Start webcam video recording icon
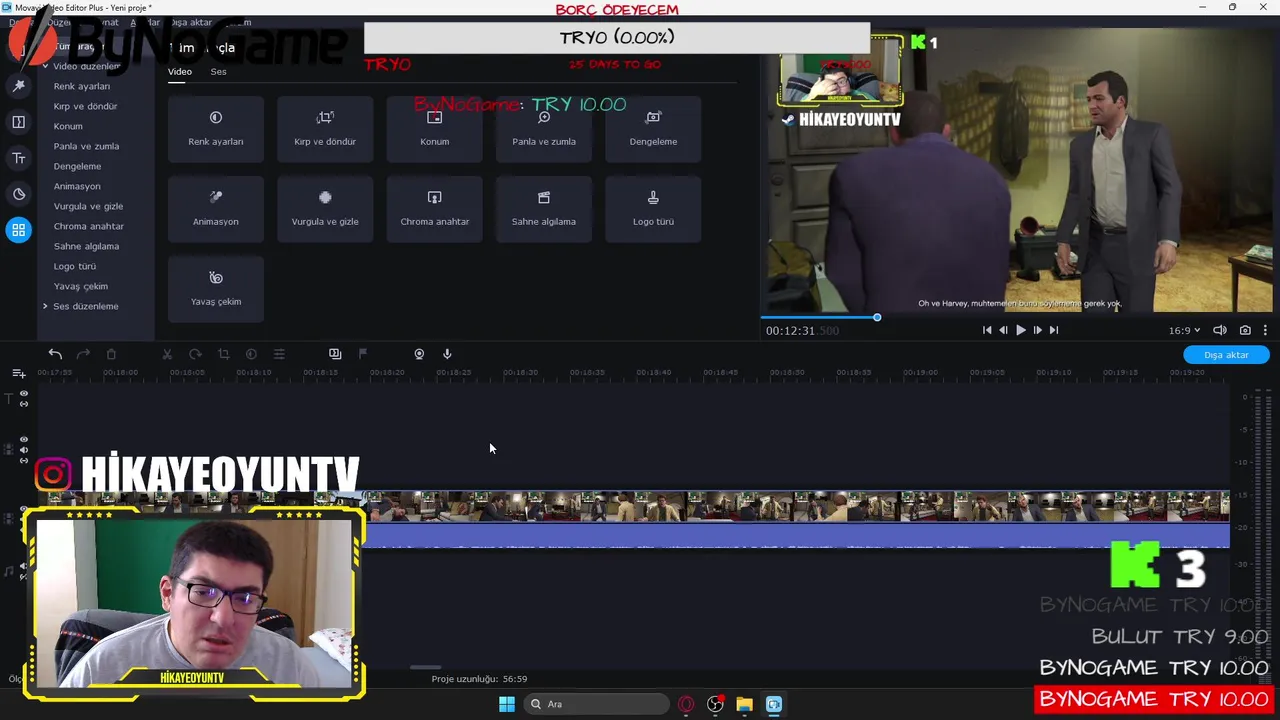The width and height of the screenshot is (1280, 720). point(419,354)
